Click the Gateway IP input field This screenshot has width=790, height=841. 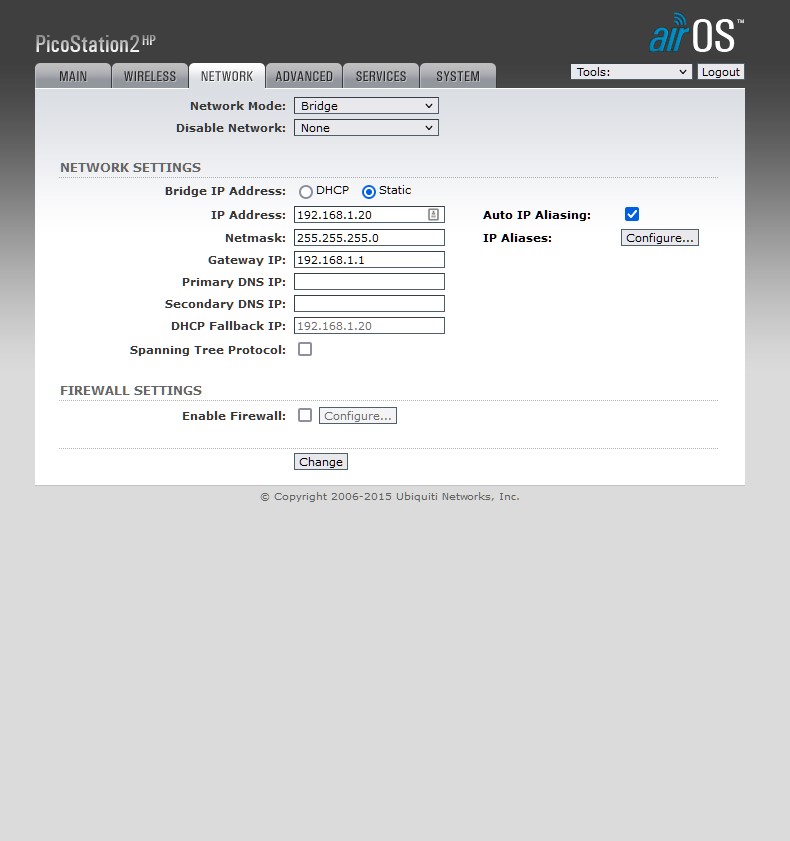(x=369, y=260)
